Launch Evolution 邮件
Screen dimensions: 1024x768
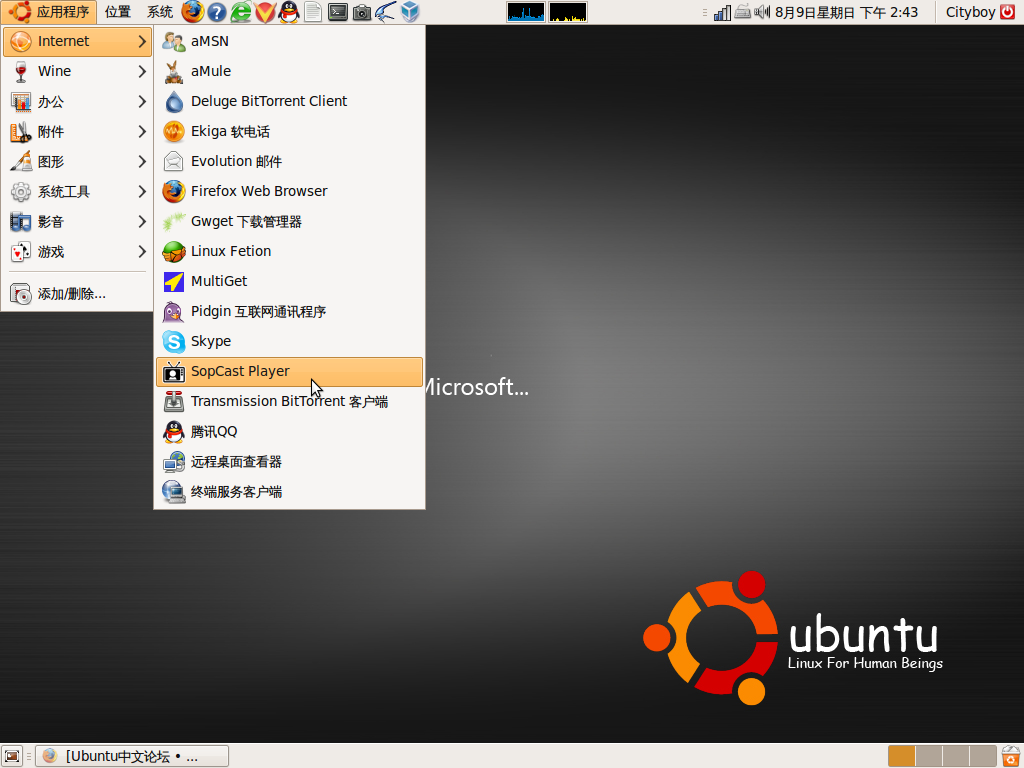(x=289, y=161)
